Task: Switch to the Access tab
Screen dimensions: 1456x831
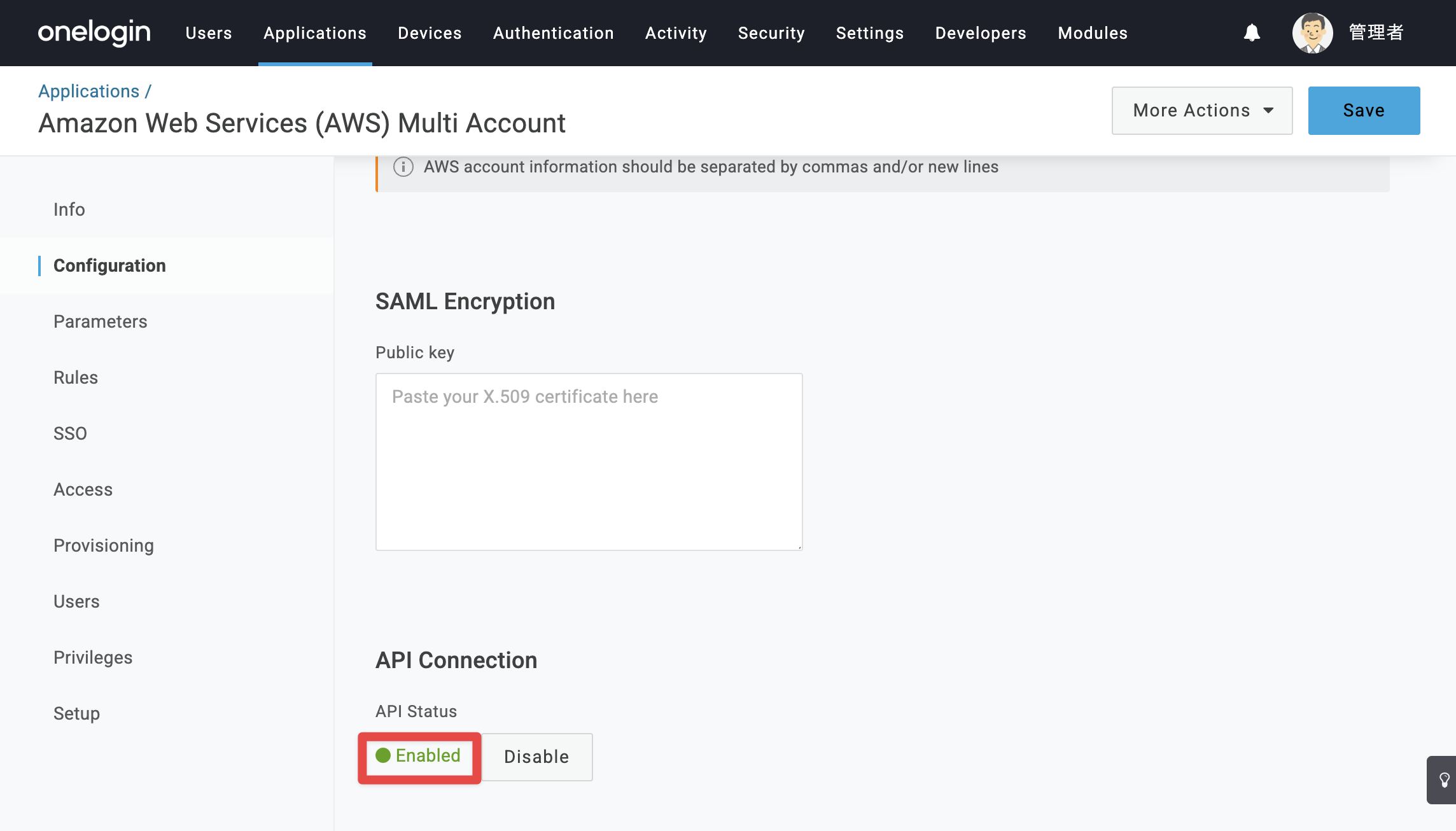Action: 83,489
